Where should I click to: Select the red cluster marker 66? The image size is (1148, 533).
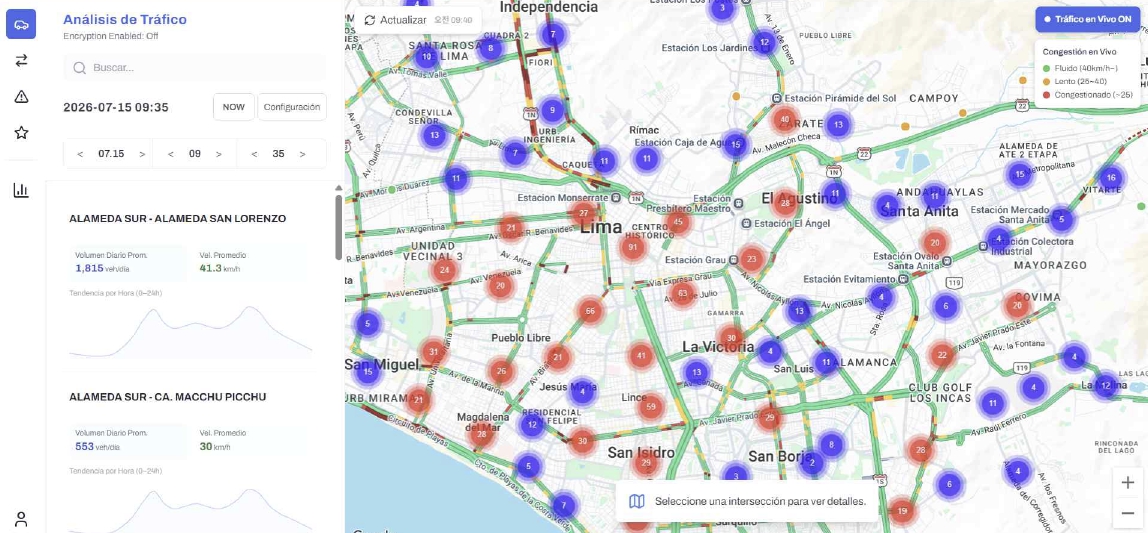(590, 311)
